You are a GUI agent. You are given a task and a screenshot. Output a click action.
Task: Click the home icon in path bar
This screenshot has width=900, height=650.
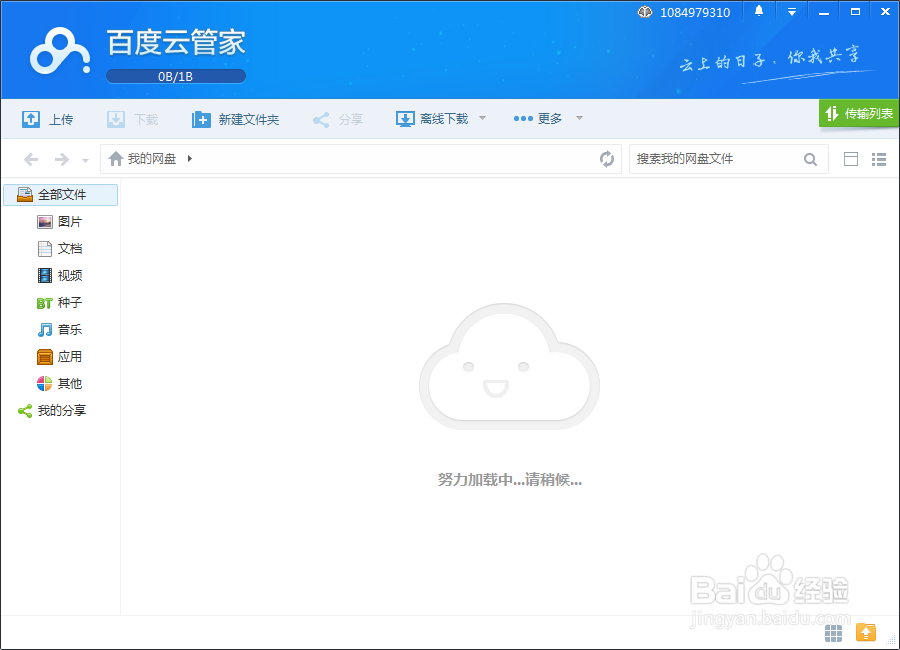(116, 158)
